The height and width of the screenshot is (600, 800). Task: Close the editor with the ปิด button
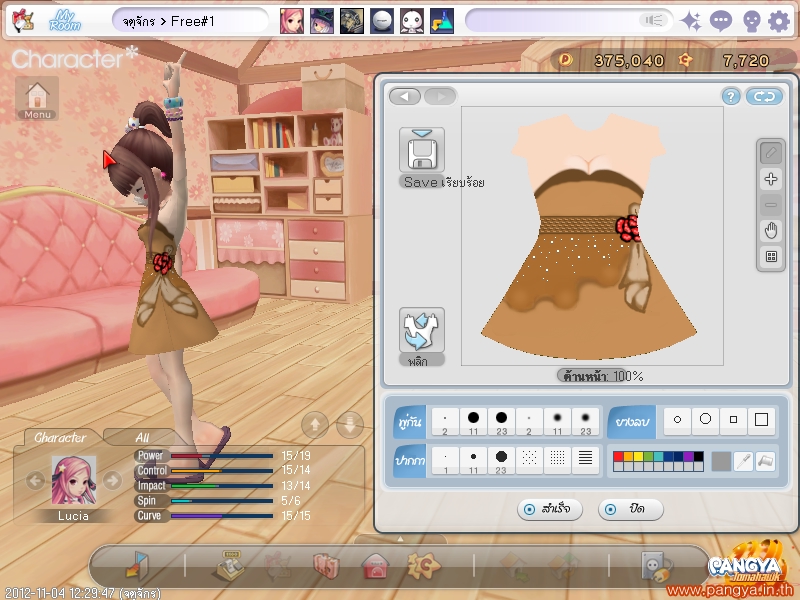pos(631,509)
